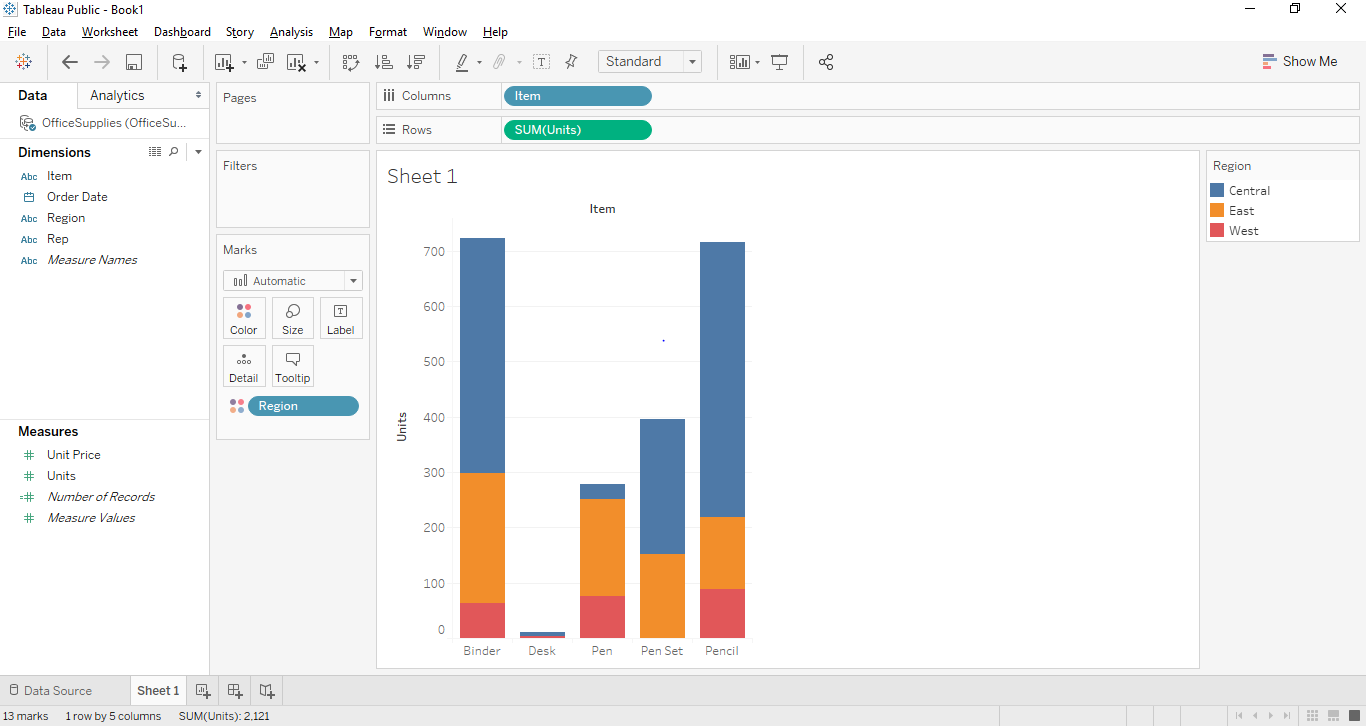Open the Data/Analytics pane switcher arrows
The height and width of the screenshot is (726, 1366).
coord(198,95)
